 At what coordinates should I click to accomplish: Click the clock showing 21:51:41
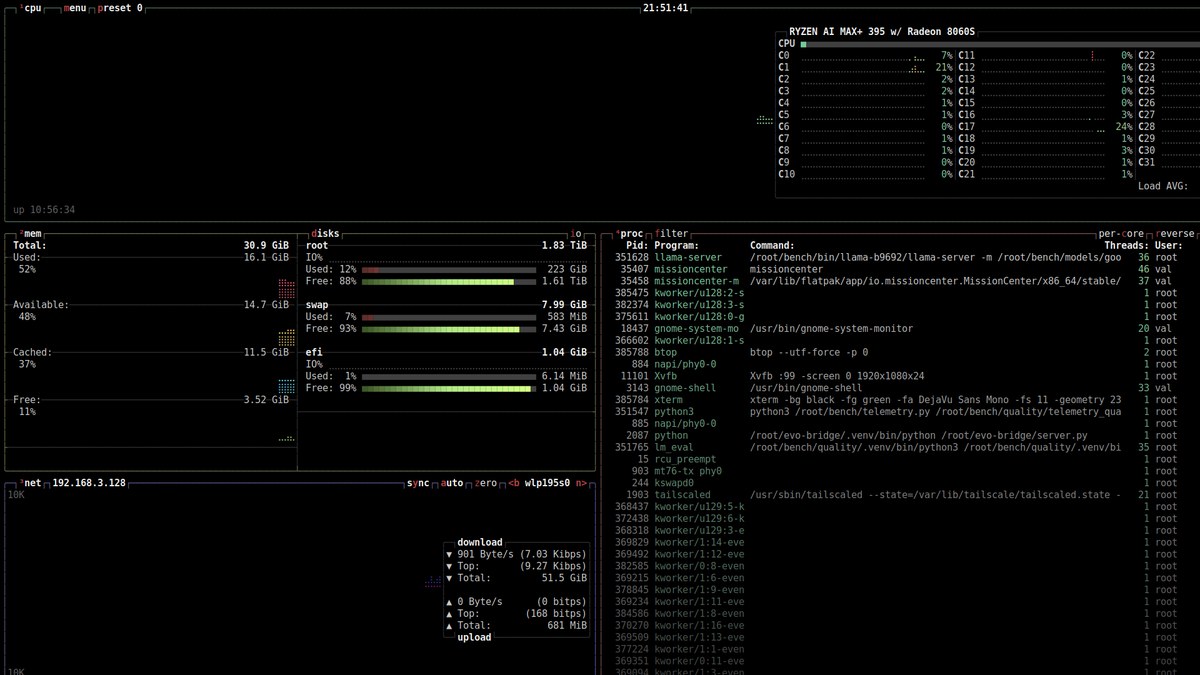665,8
